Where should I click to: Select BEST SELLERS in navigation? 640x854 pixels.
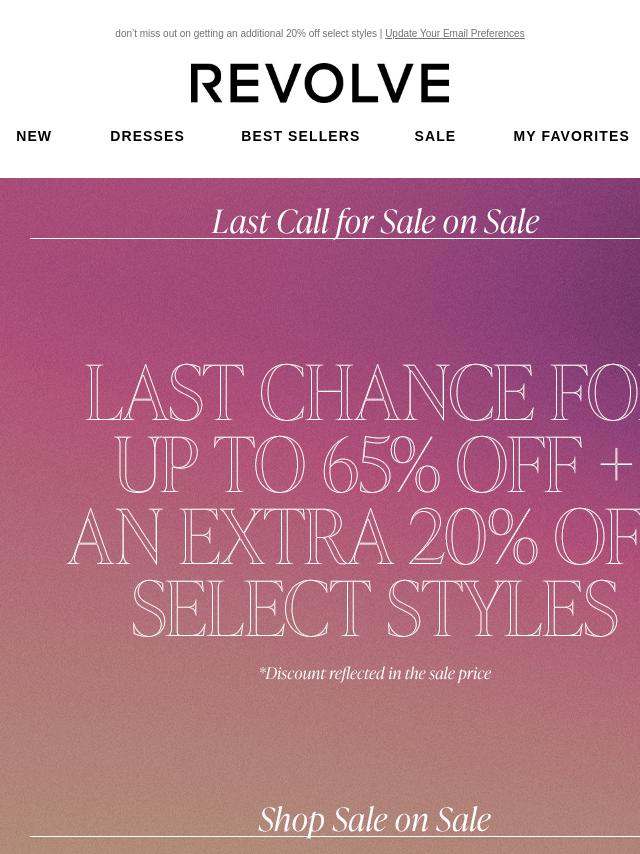pos(300,136)
